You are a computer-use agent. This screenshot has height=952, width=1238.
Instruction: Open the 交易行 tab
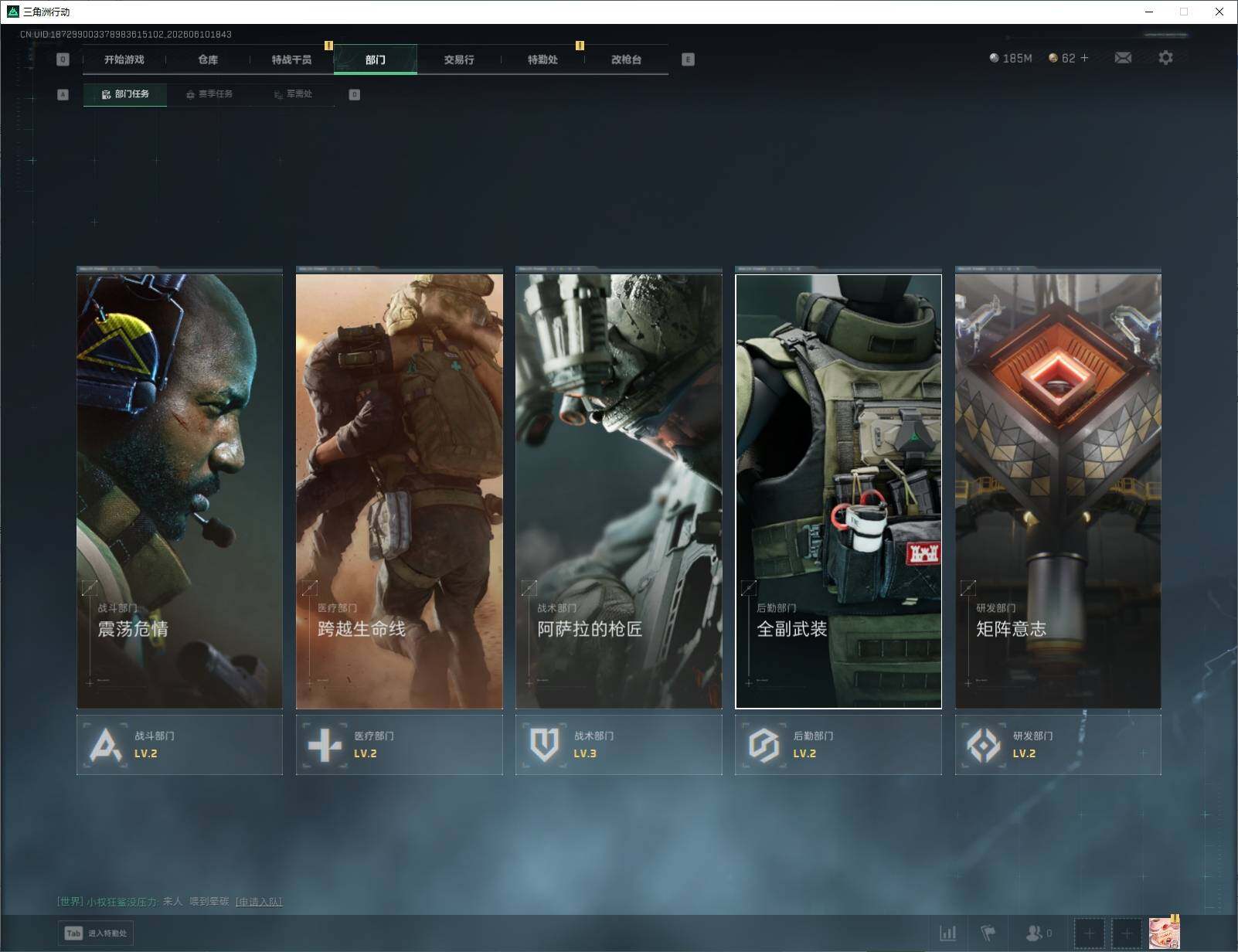click(459, 59)
